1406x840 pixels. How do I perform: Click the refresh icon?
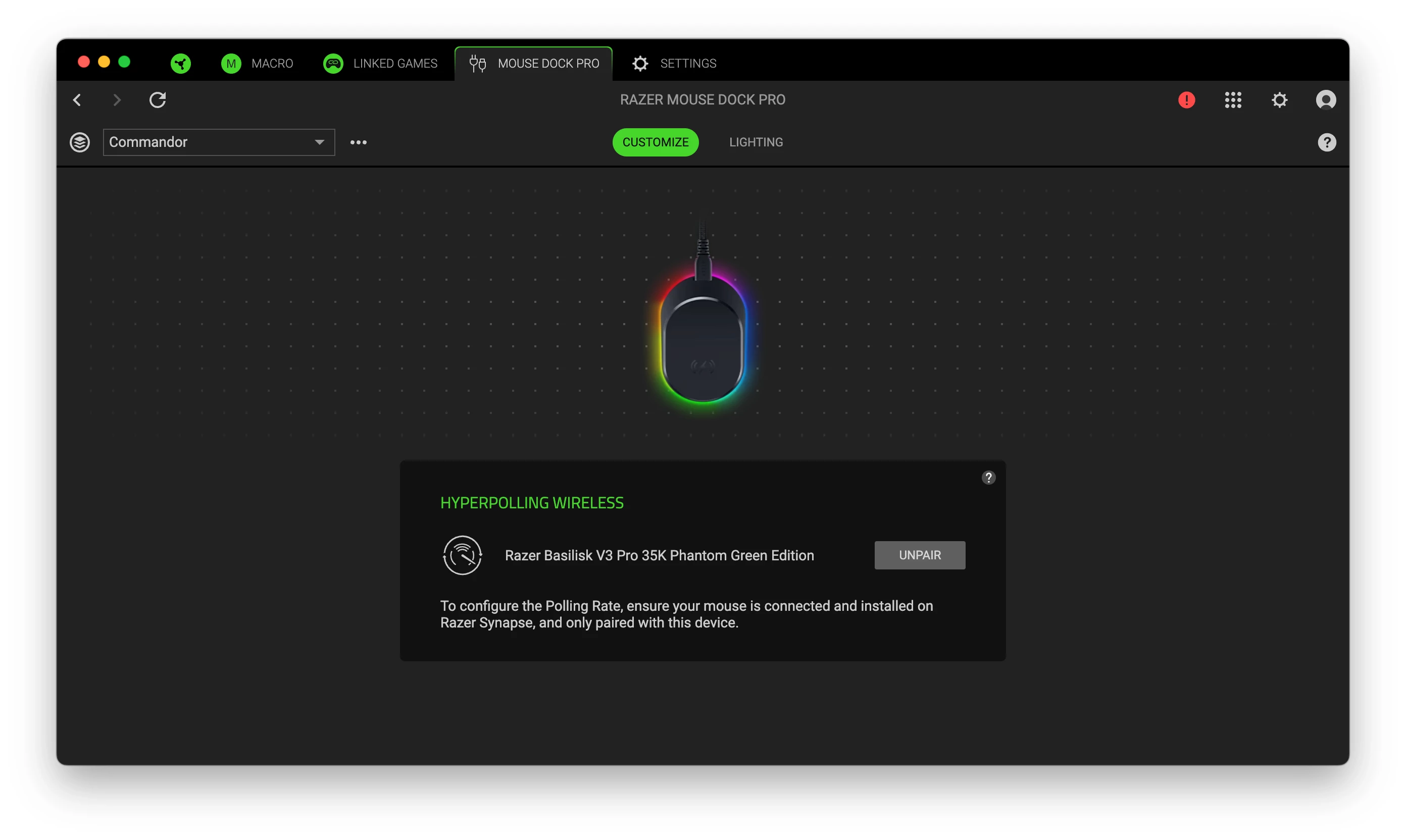coord(158,100)
